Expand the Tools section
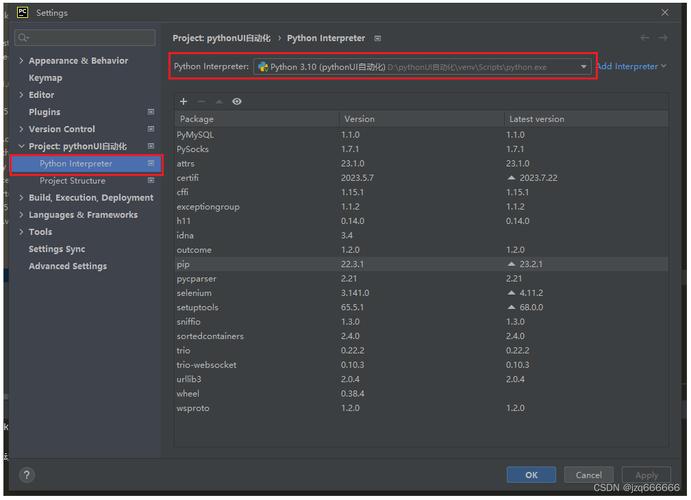Image resolution: width=691 pixels, height=500 pixels. pyautogui.click(x=21, y=232)
